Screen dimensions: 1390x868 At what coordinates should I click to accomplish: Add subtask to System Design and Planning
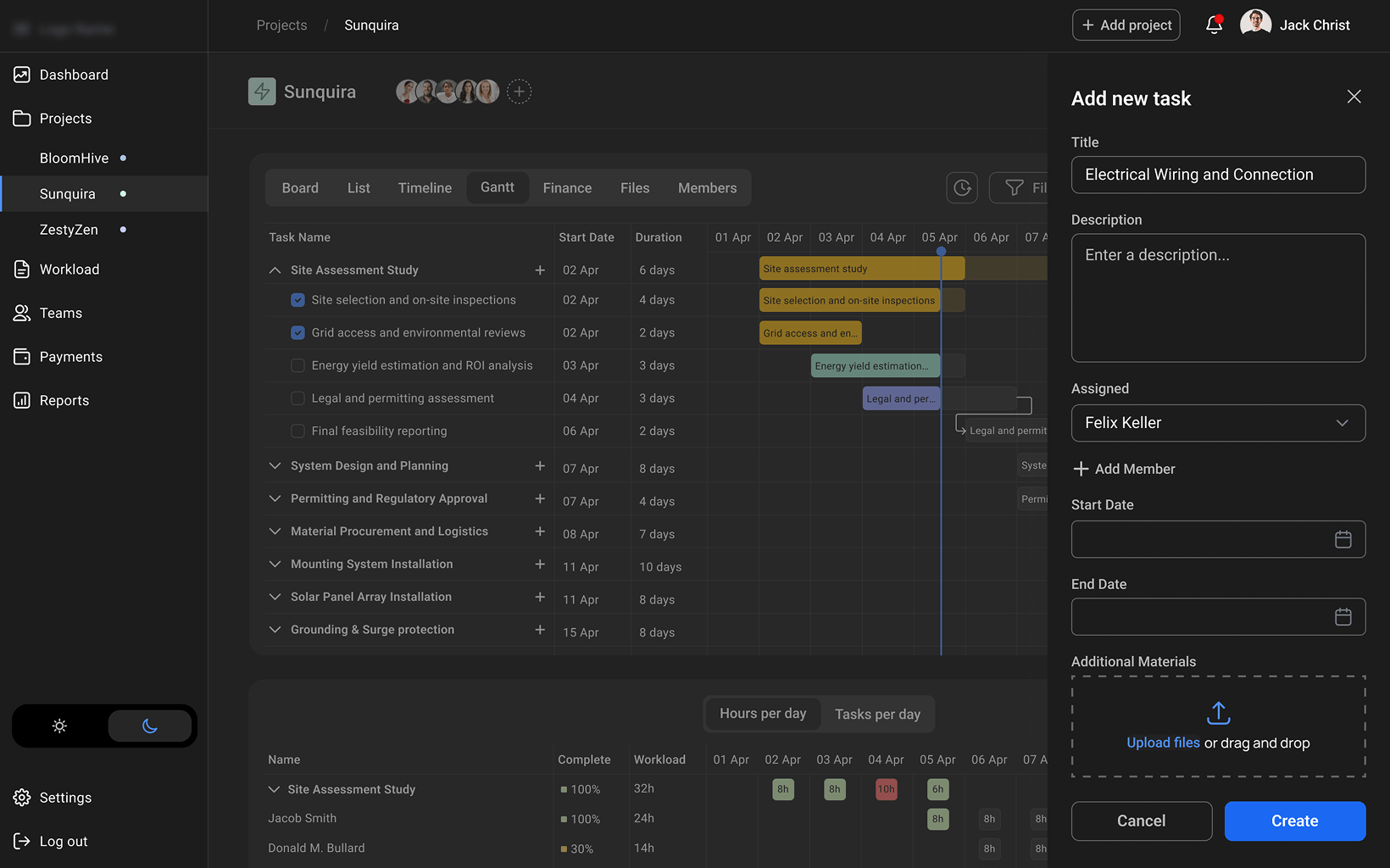(540, 465)
